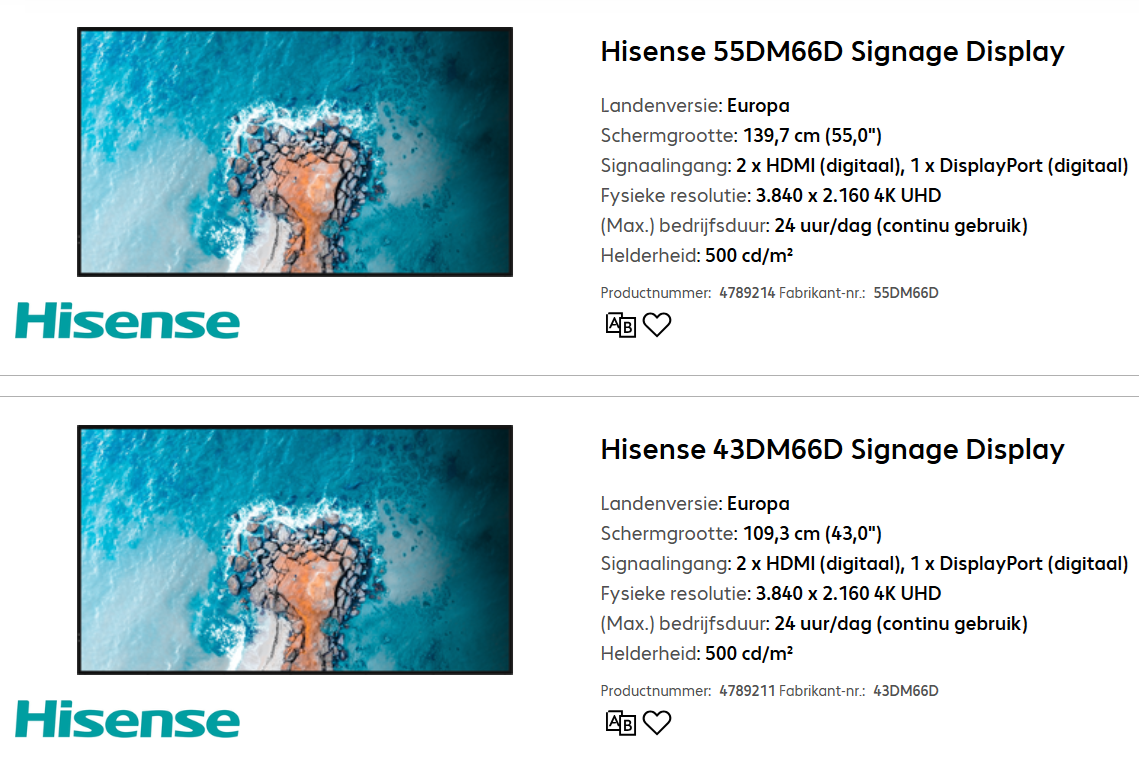
Task: Click the 109,3 cm (43,0") screen size
Action: (x=812, y=534)
